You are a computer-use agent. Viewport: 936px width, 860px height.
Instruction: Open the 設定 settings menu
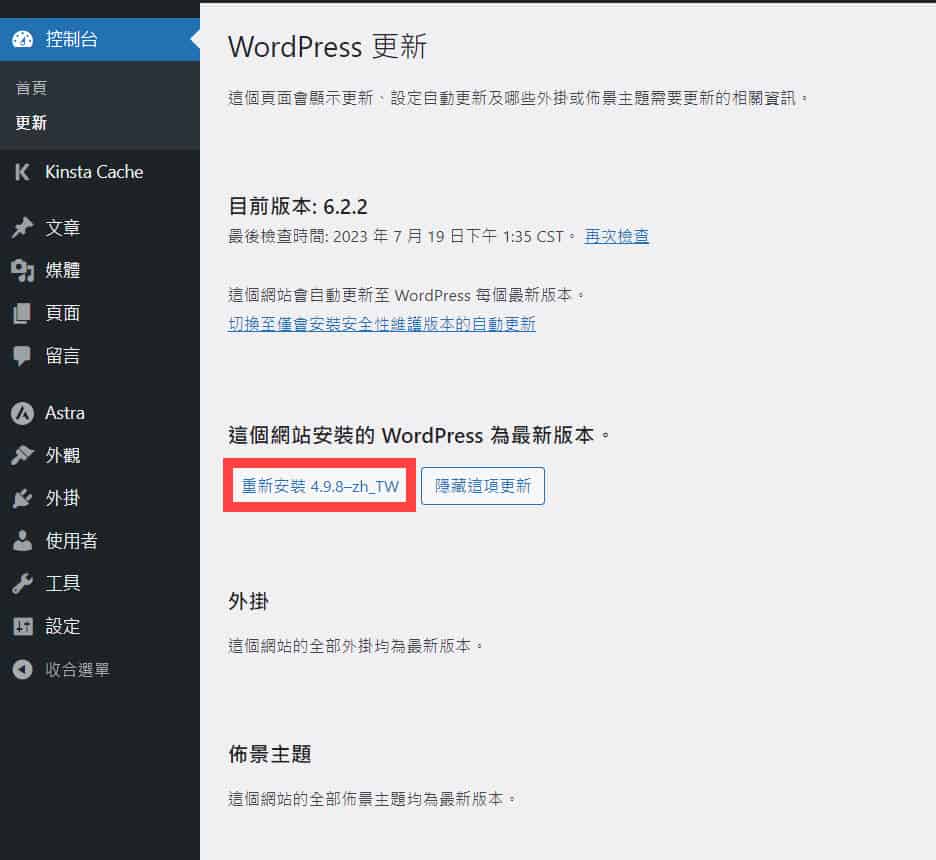tap(100, 626)
